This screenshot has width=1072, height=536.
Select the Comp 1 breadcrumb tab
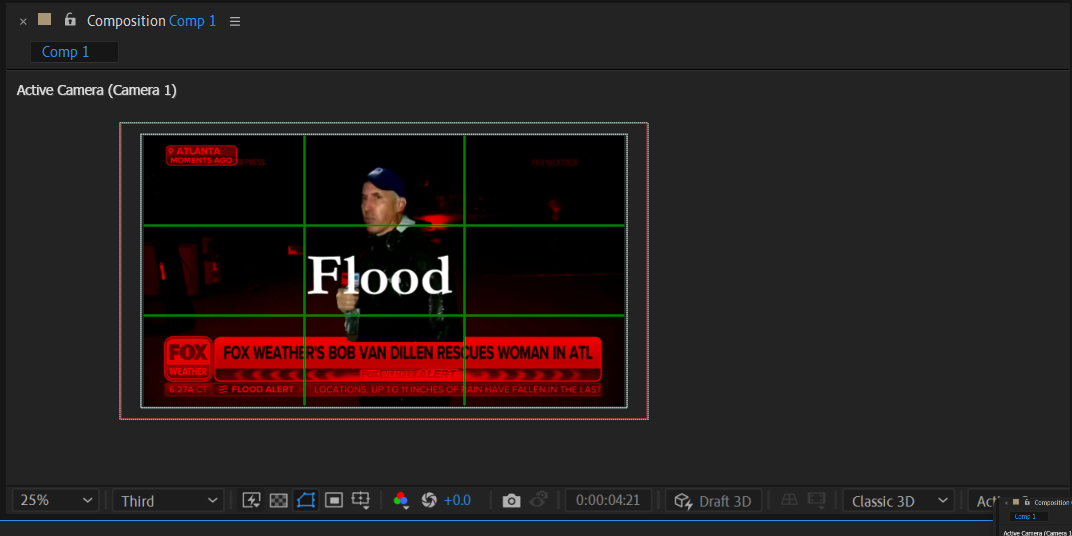74,52
